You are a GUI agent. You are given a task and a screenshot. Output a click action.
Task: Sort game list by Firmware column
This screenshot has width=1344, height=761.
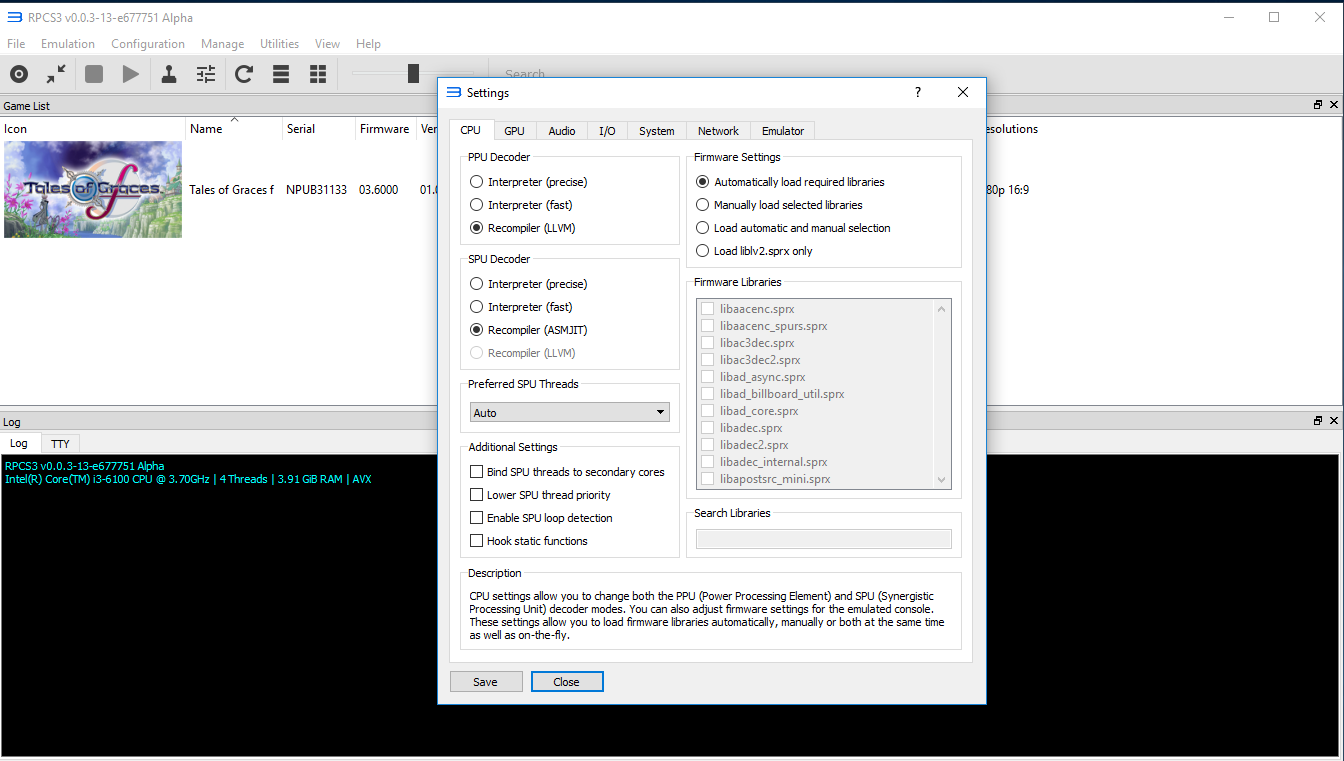(385, 128)
